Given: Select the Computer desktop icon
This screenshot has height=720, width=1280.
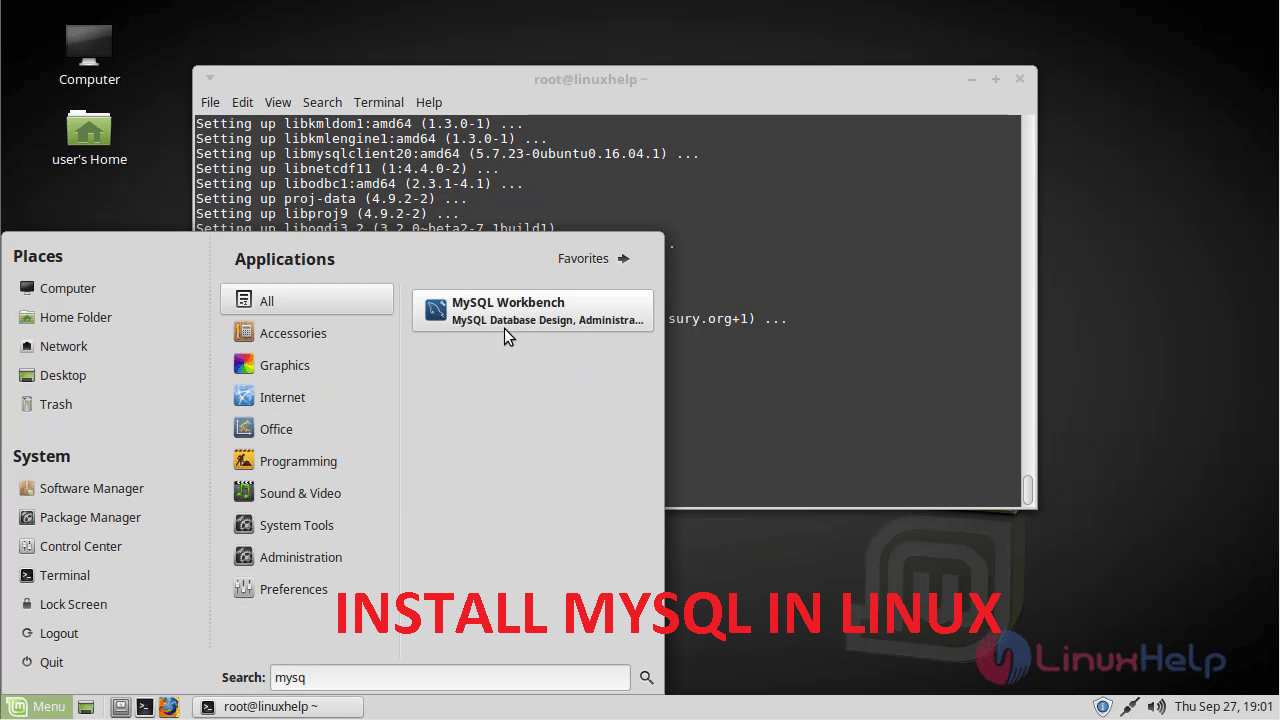Looking at the screenshot, I should click(x=89, y=55).
